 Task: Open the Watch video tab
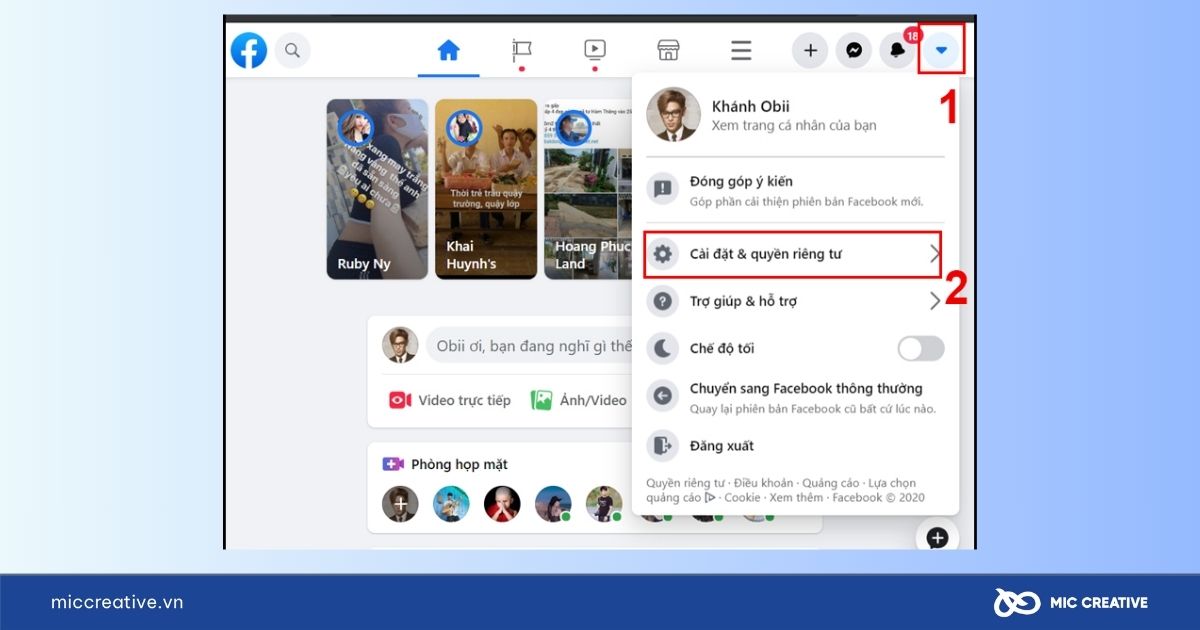coord(595,50)
